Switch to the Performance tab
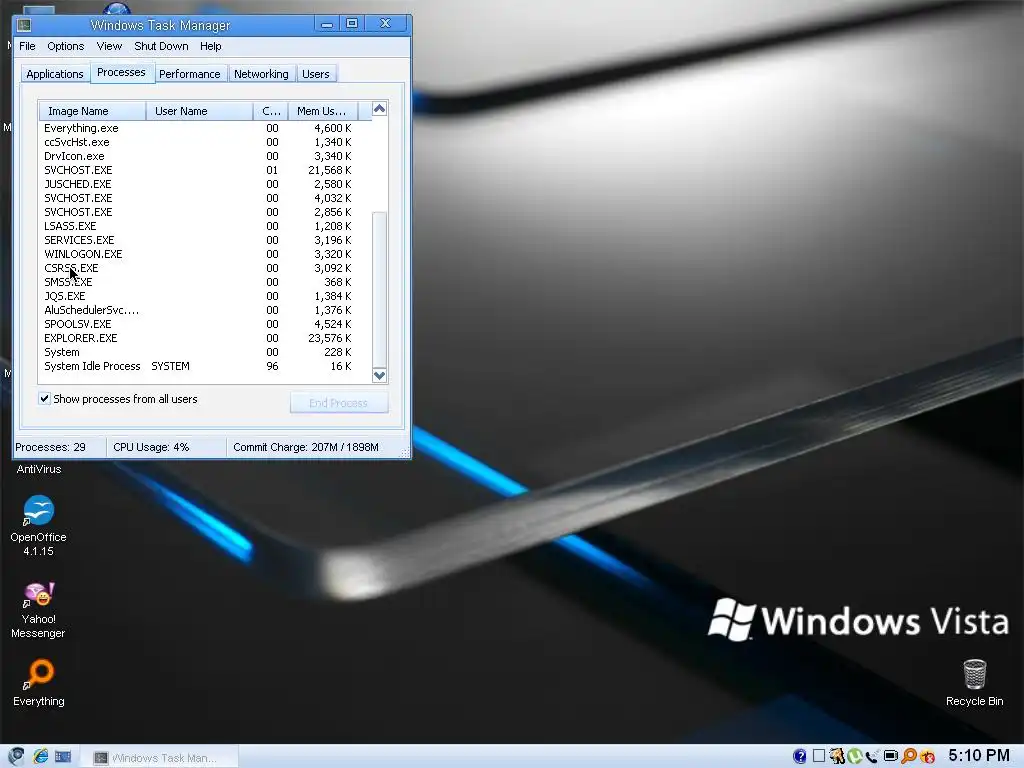The image size is (1024, 768). (189, 74)
